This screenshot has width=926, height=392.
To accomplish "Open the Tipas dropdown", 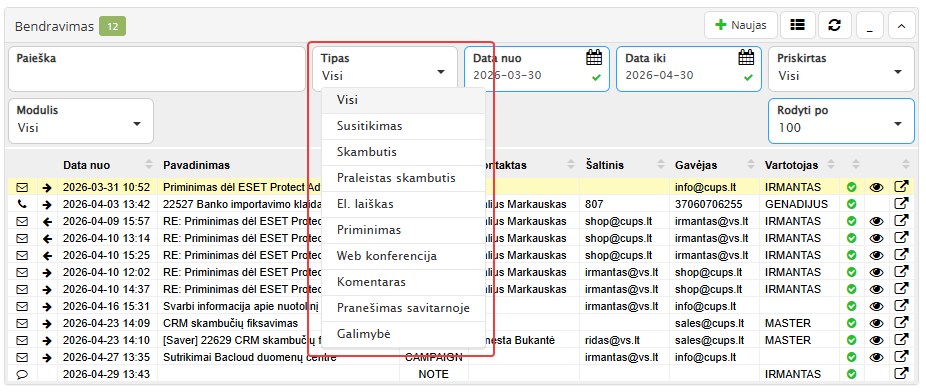I will [384, 68].
